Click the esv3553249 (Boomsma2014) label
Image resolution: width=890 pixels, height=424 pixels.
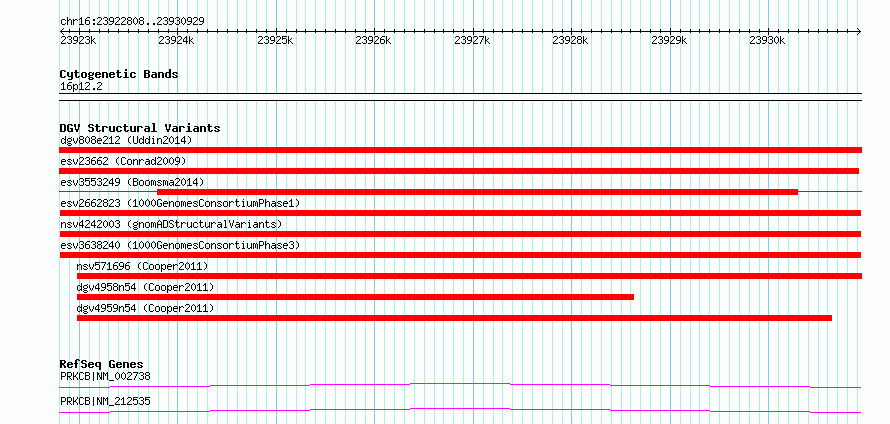coord(132,182)
